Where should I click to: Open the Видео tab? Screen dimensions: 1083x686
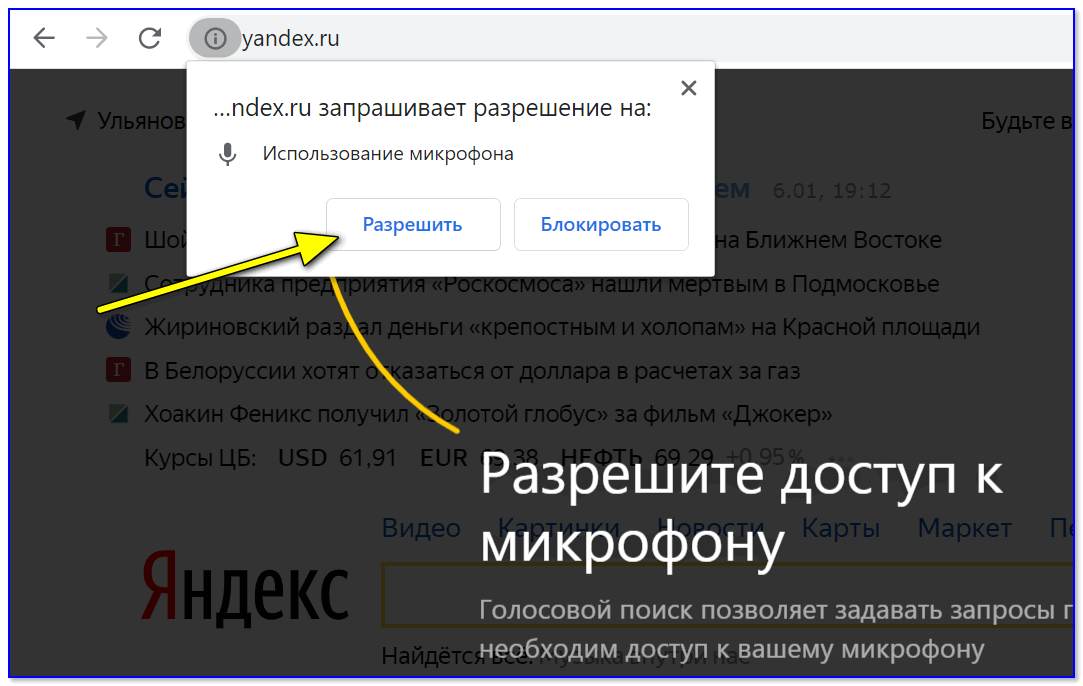coord(421,528)
